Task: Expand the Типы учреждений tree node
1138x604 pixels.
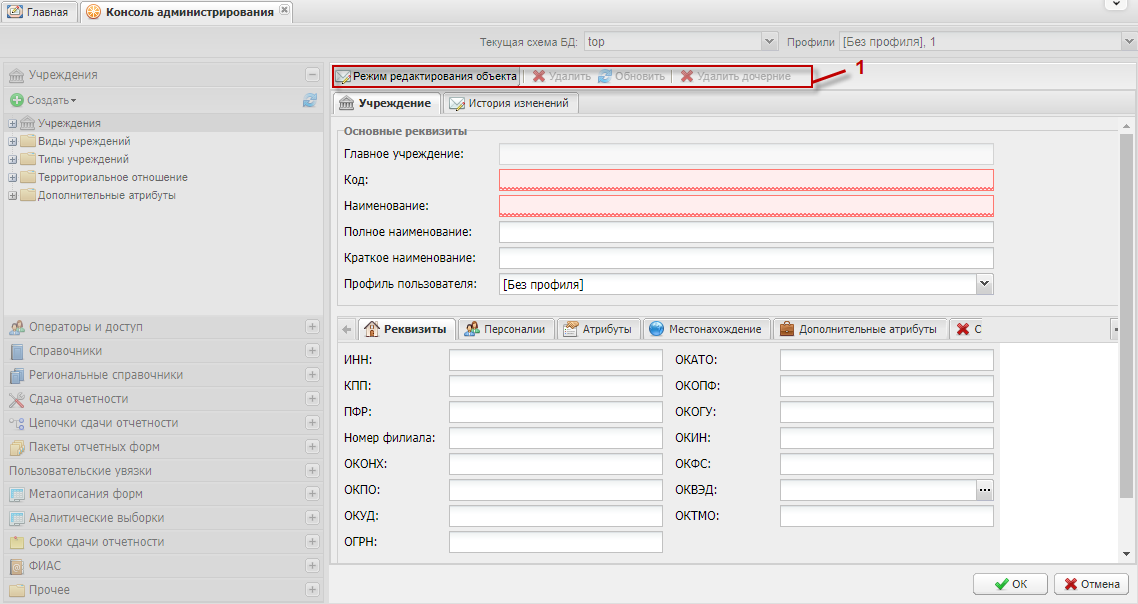Action: tap(13, 160)
